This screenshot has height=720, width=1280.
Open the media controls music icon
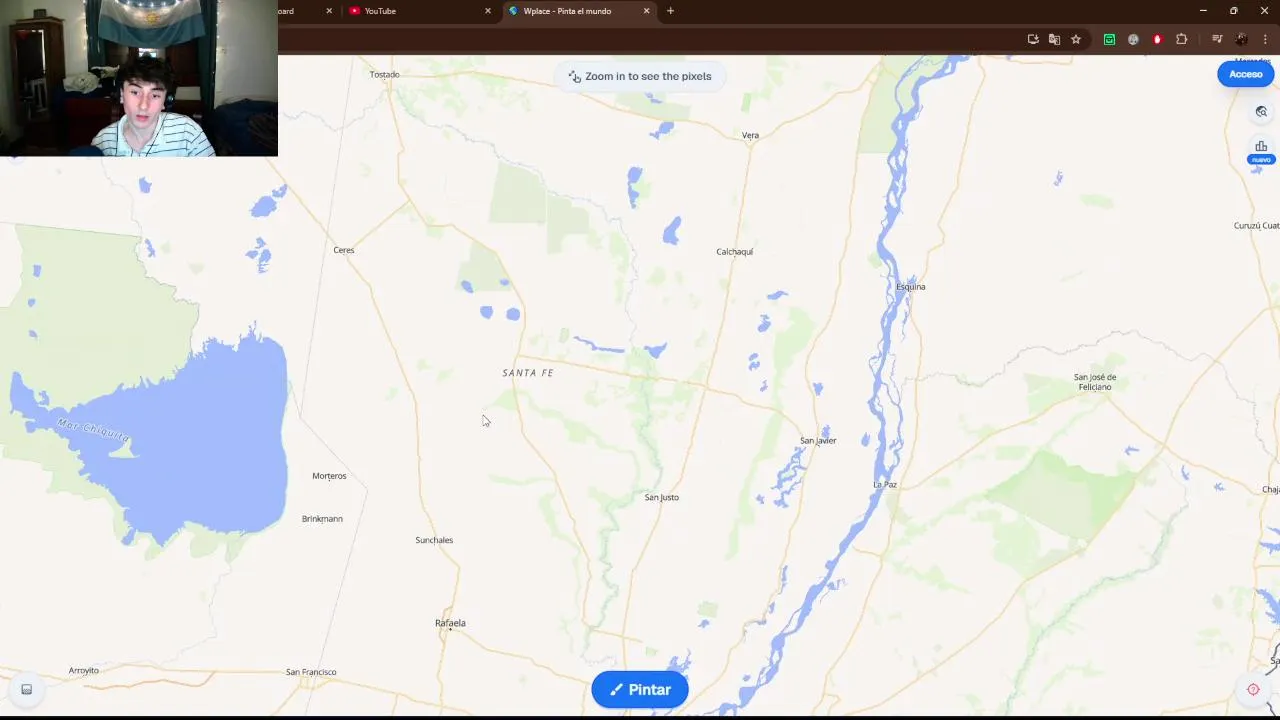[x=1217, y=39]
